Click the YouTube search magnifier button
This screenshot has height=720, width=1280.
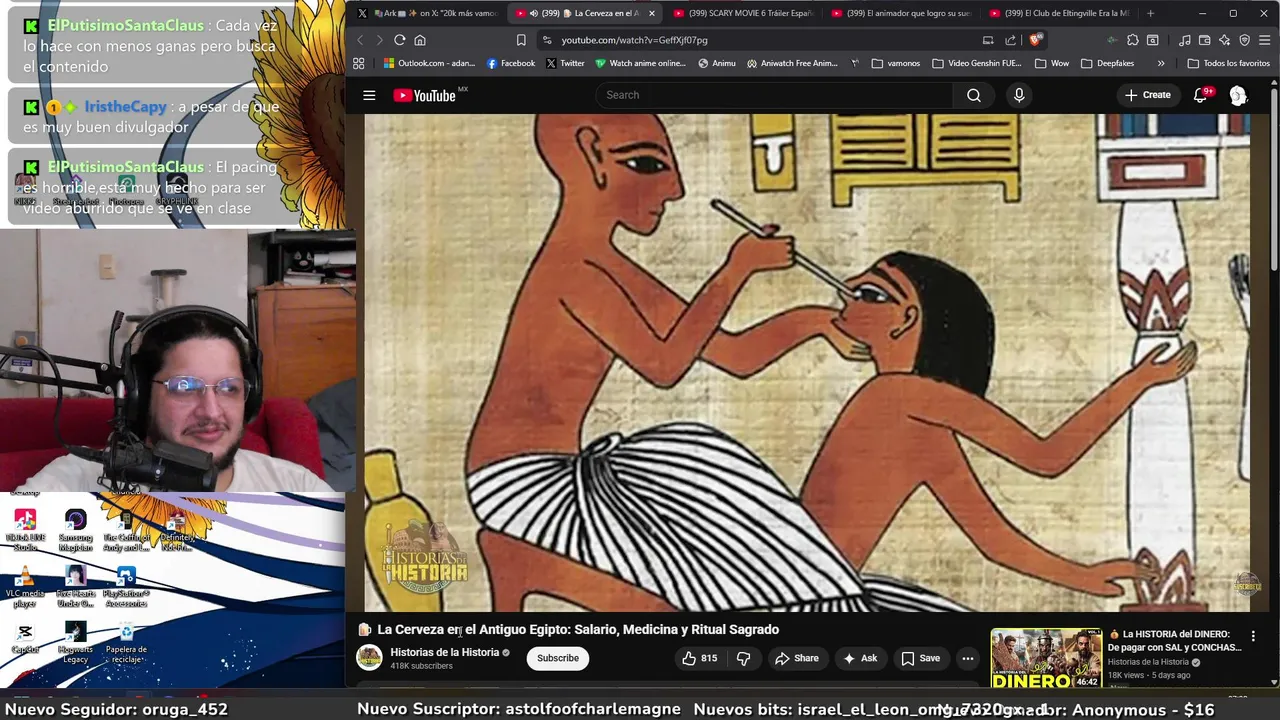coord(974,95)
